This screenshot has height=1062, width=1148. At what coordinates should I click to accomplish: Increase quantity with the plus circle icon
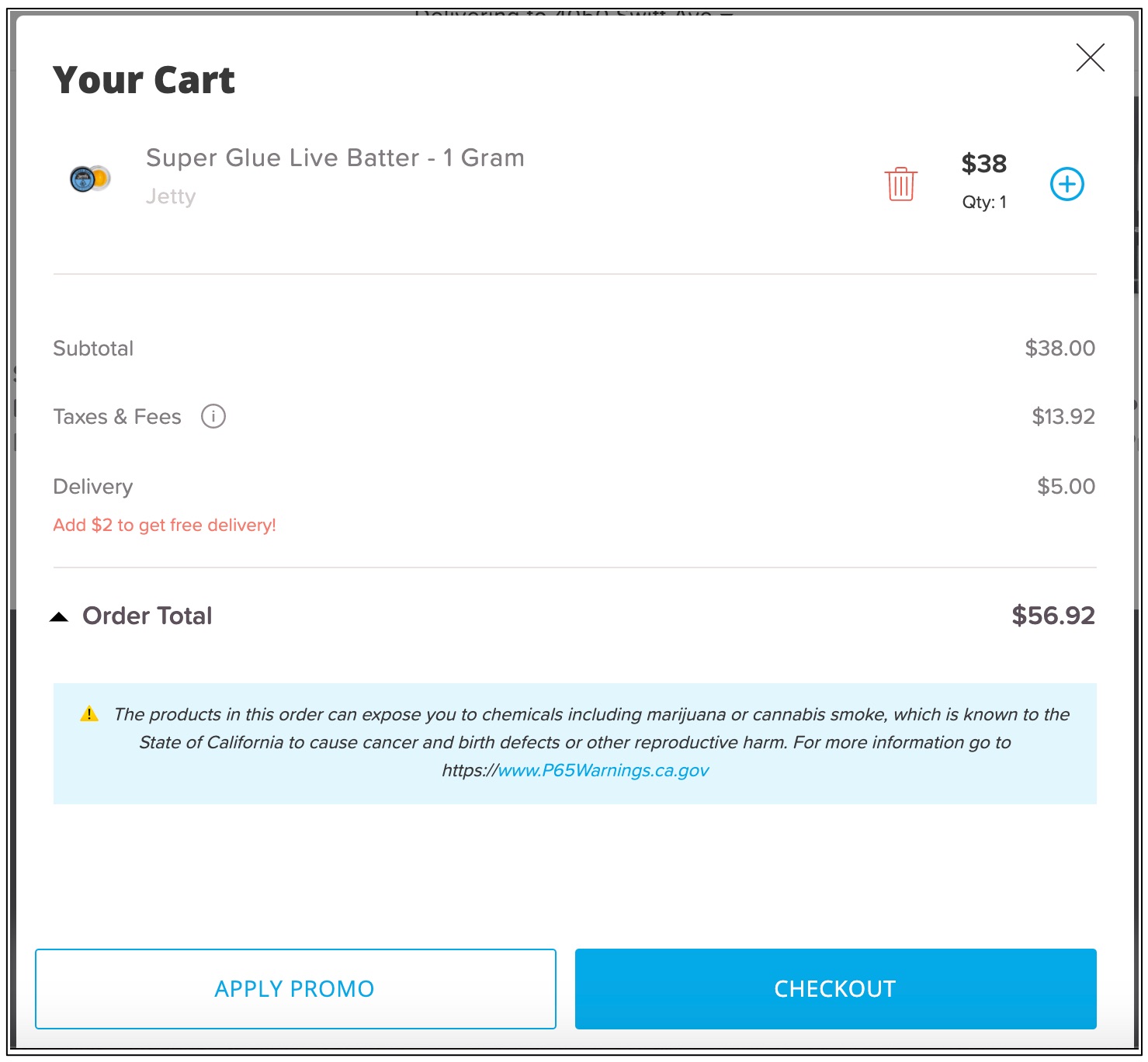(1066, 184)
